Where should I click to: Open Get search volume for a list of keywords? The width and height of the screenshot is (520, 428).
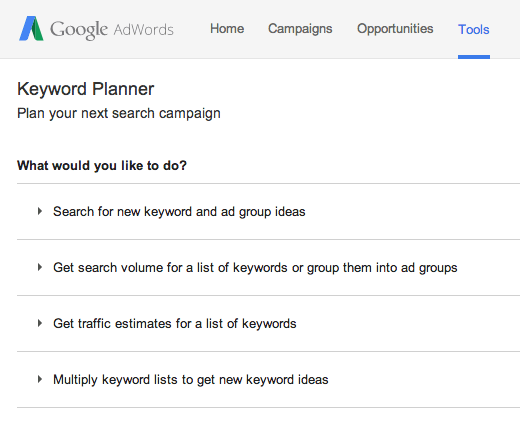click(x=255, y=268)
